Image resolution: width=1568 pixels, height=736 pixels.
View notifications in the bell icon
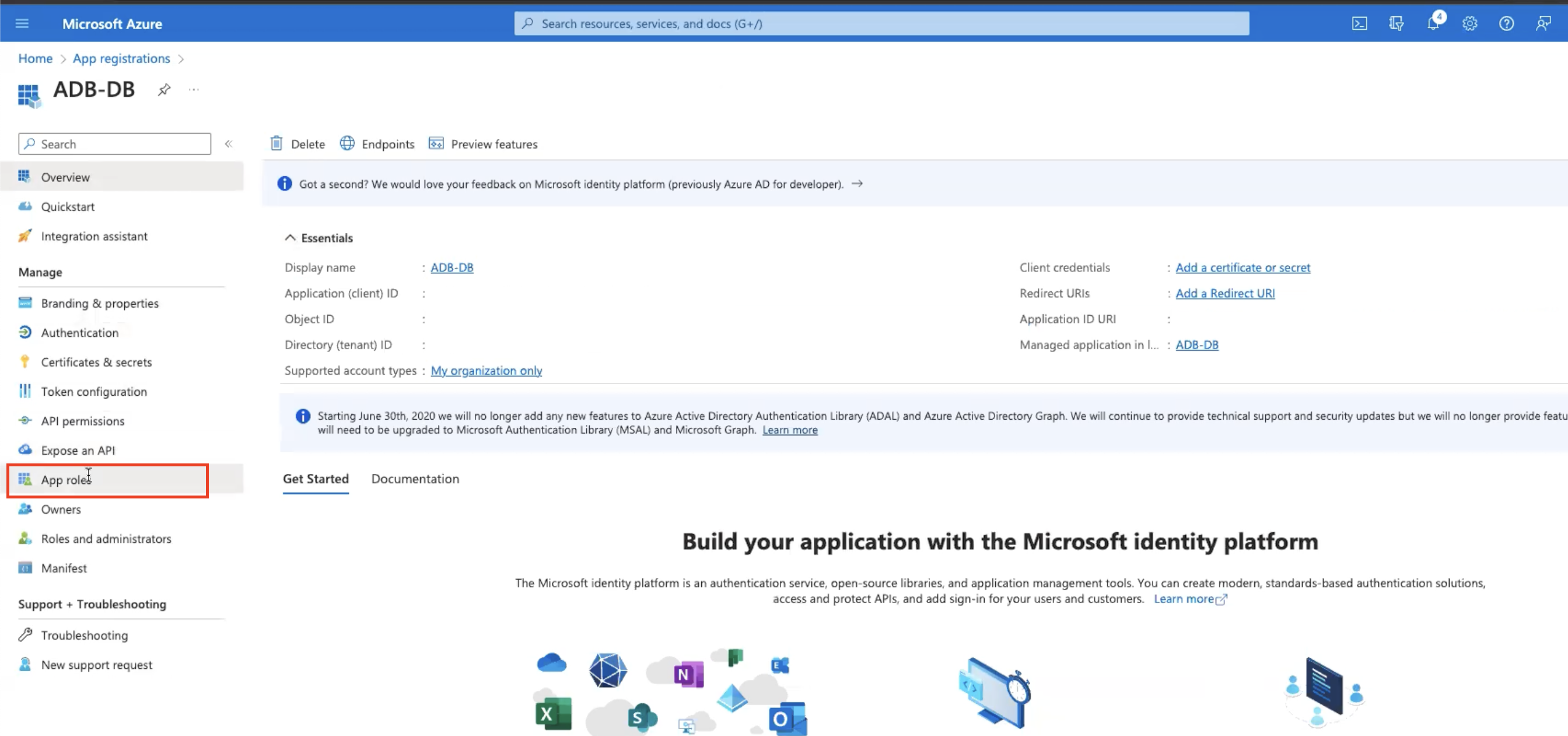[1433, 23]
